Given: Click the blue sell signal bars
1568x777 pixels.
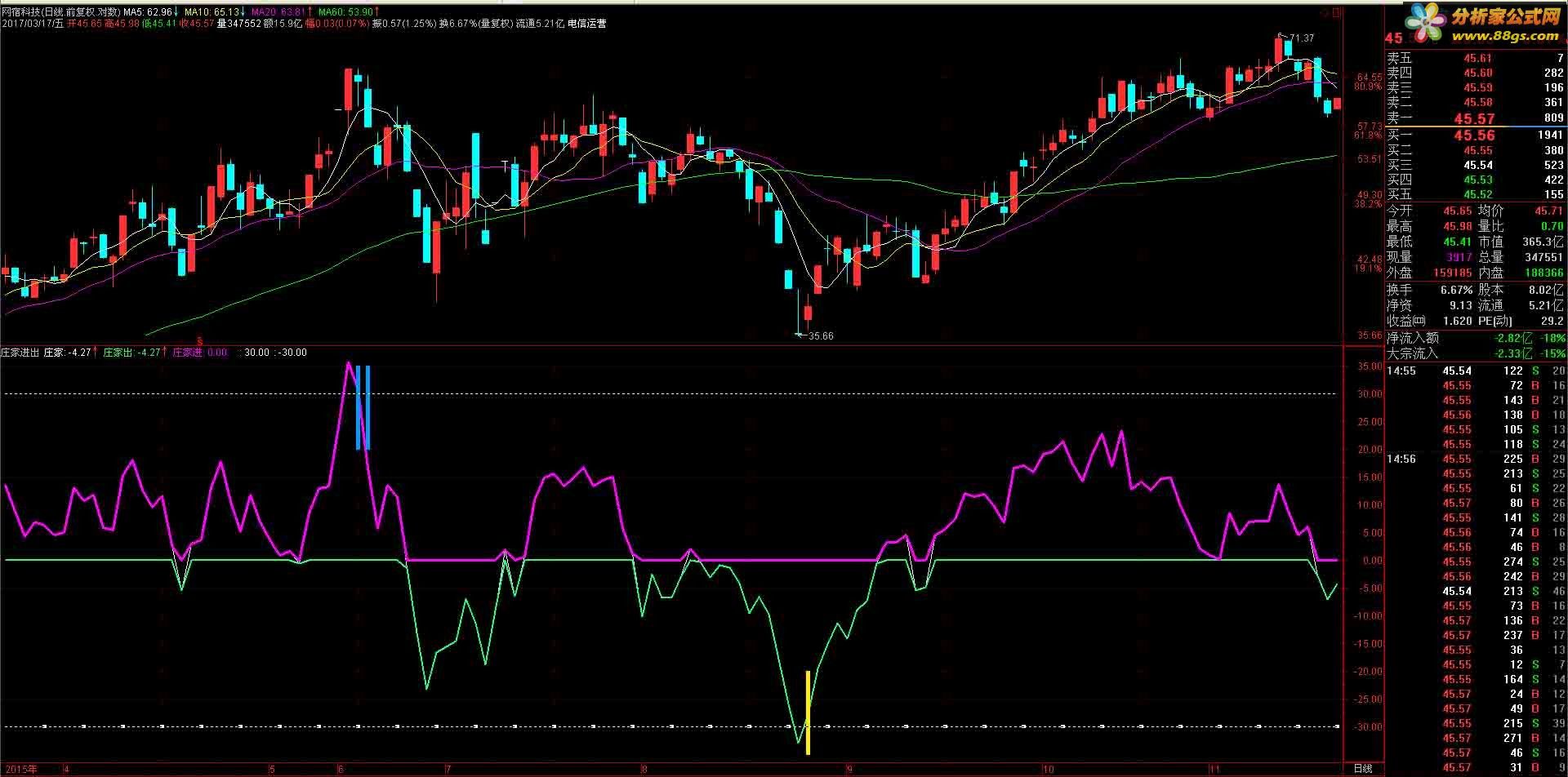Looking at the screenshot, I should pos(363,407).
